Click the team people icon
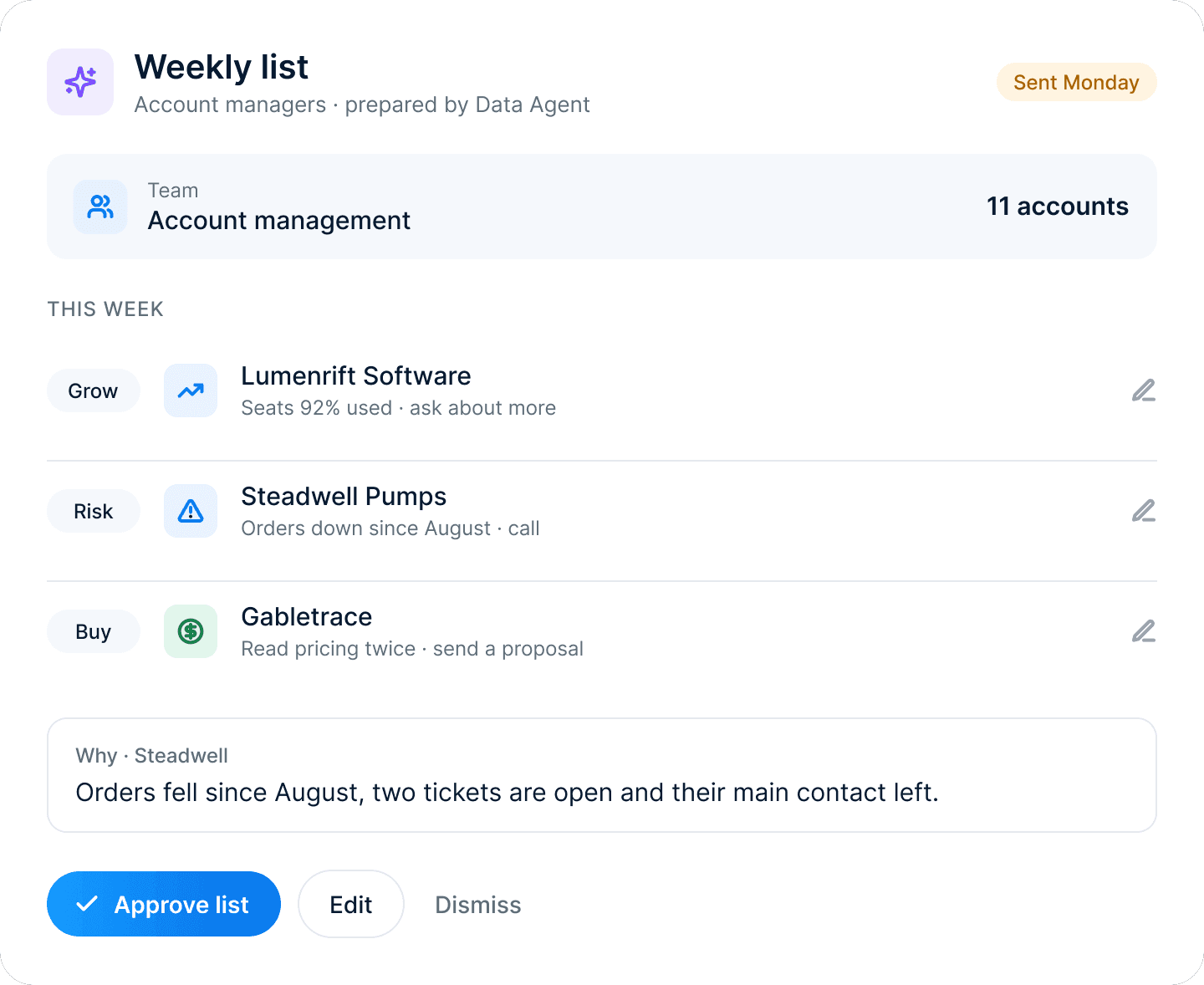This screenshot has height=985, width=1204. point(100,207)
